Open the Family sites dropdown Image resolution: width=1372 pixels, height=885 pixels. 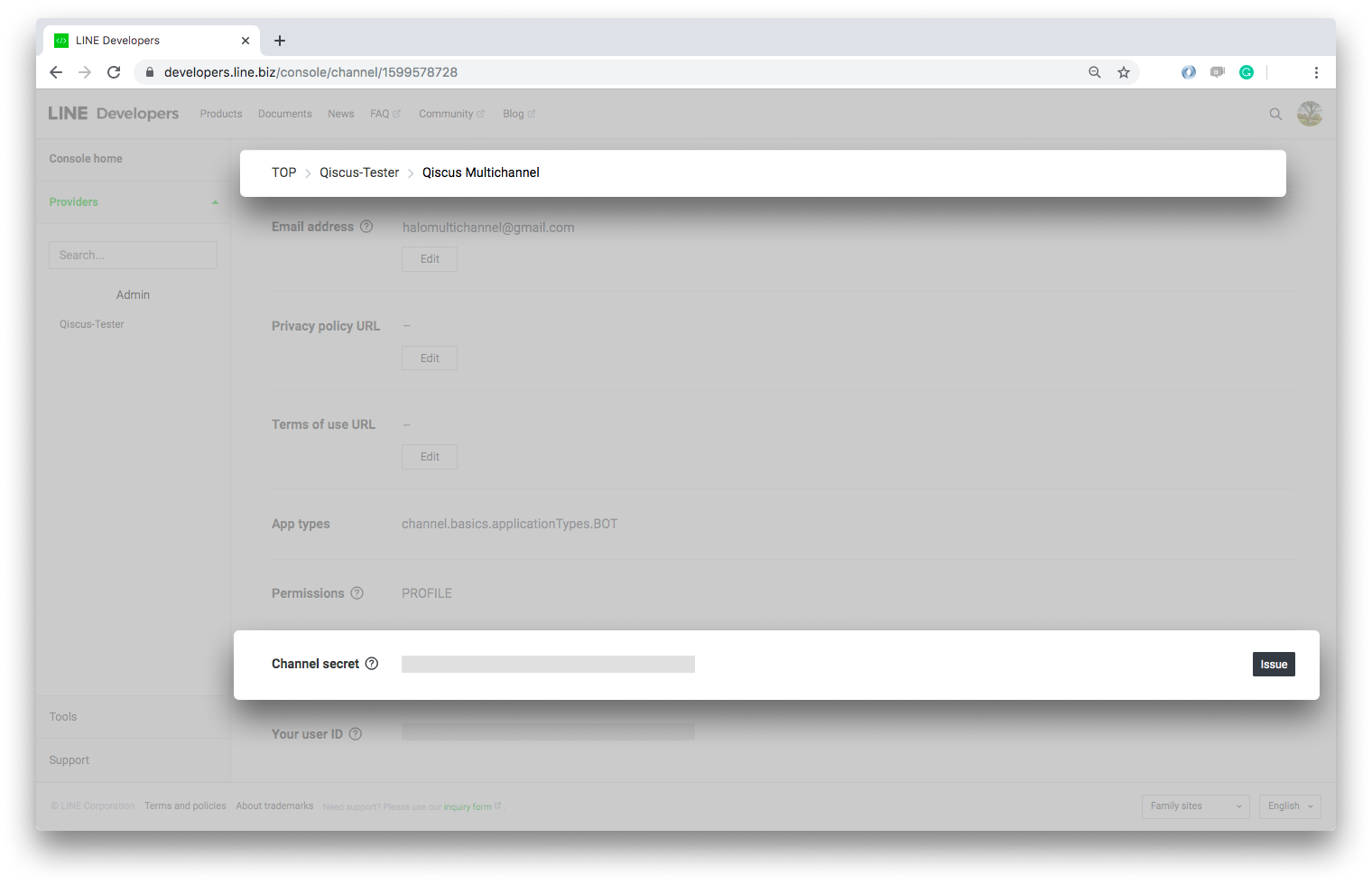1196,806
